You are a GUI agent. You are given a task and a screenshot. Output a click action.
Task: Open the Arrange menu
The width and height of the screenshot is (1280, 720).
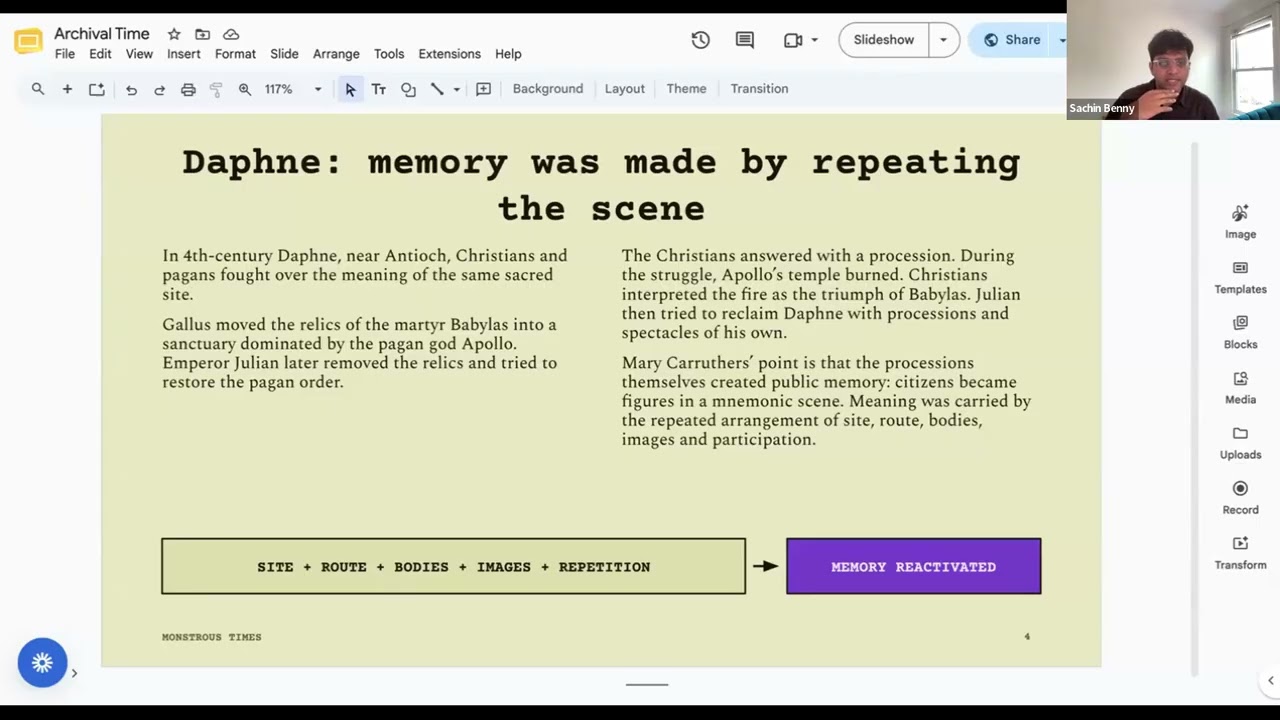pyautogui.click(x=336, y=54)
